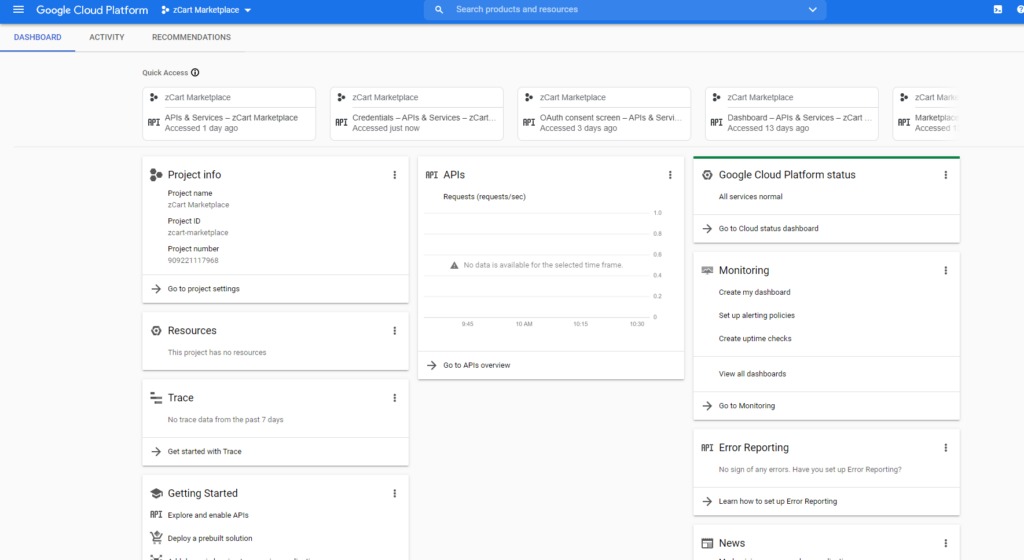Image resolution: width=1024 pixels, height=560 pixels.
Task: Click Create my dashboard in Monitoring
Action: (754, 293)
